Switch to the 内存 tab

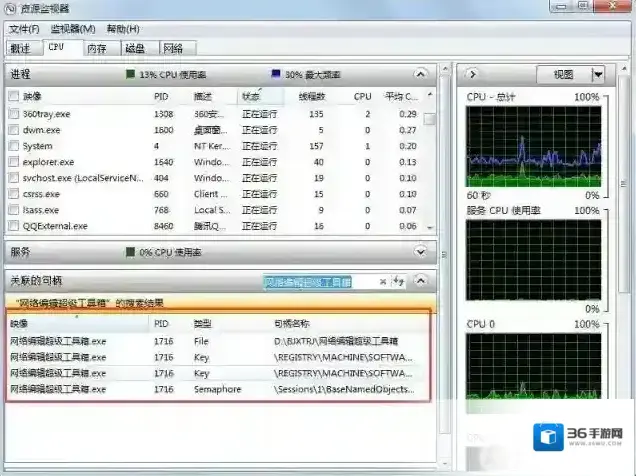101,48
